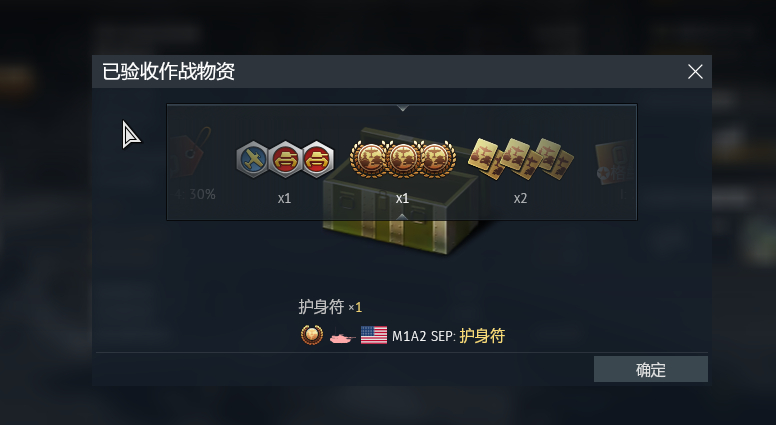Click the yellow 护身符 reward link

(482, 336)
